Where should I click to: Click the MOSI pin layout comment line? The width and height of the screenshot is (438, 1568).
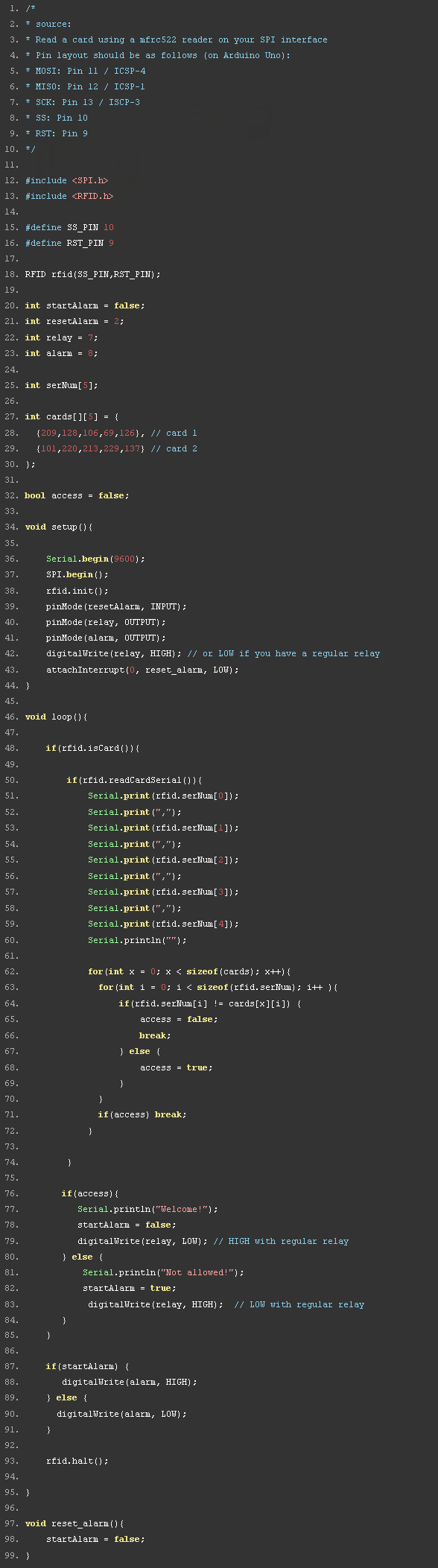pyautogui.click(x=86, y=71)
